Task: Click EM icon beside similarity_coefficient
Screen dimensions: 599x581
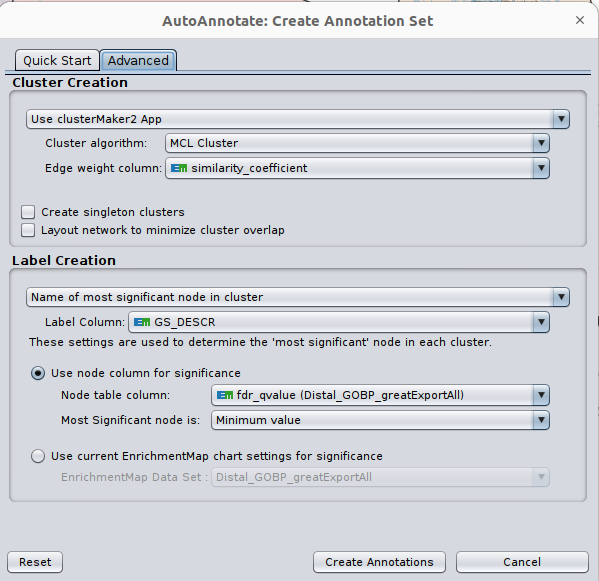Action: pyautogui.click(x=179, y=168)
